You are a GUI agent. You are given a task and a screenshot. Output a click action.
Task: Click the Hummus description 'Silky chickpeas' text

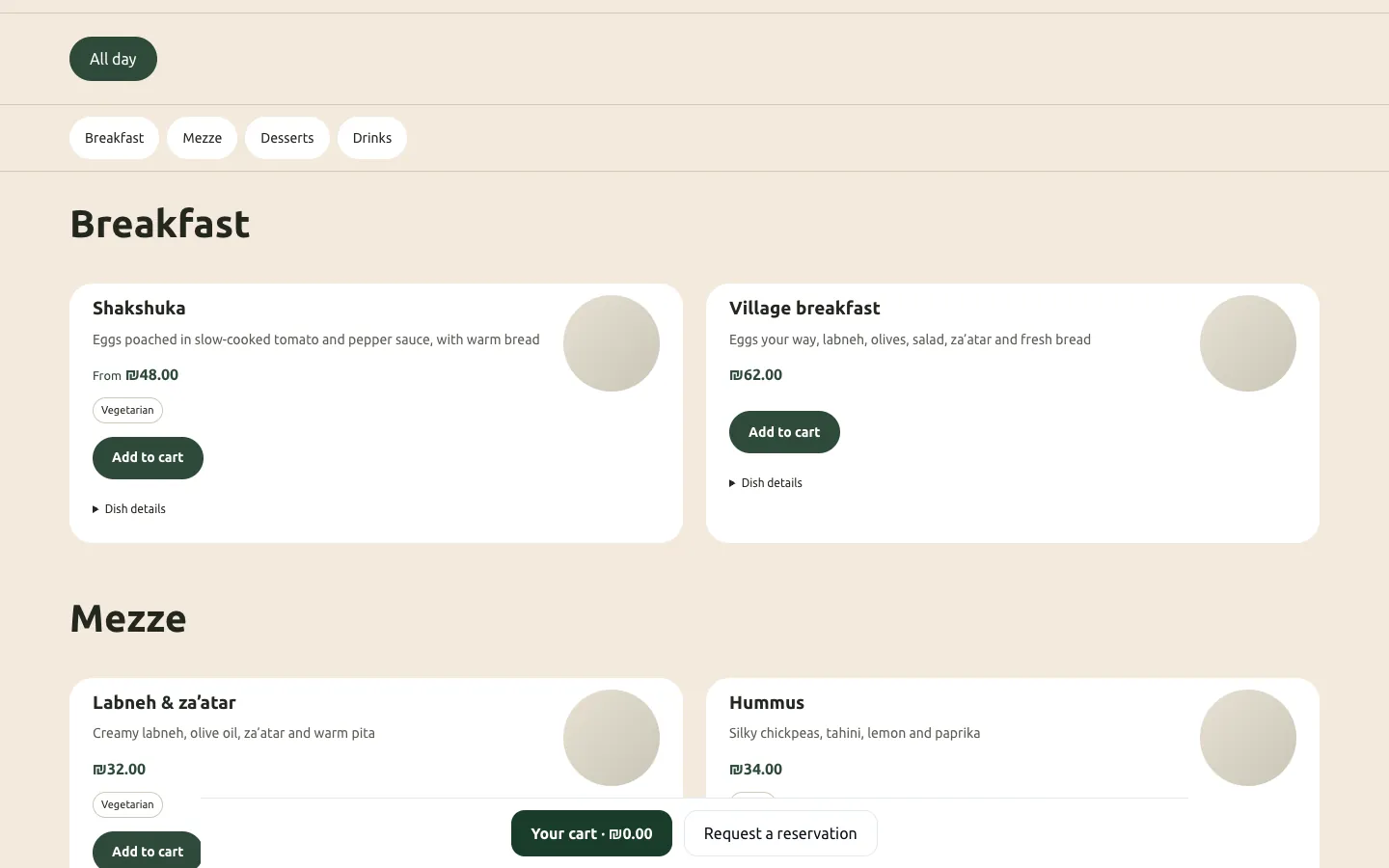855,733
